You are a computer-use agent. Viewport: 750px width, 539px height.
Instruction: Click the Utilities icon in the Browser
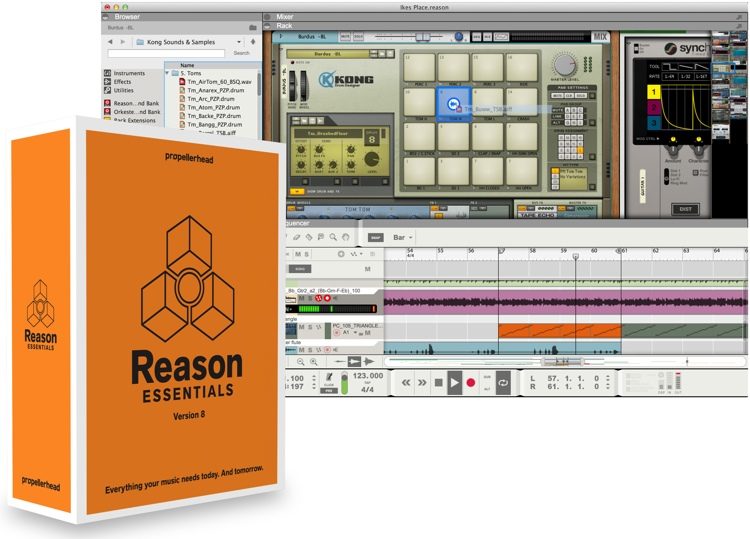point(108,90)
